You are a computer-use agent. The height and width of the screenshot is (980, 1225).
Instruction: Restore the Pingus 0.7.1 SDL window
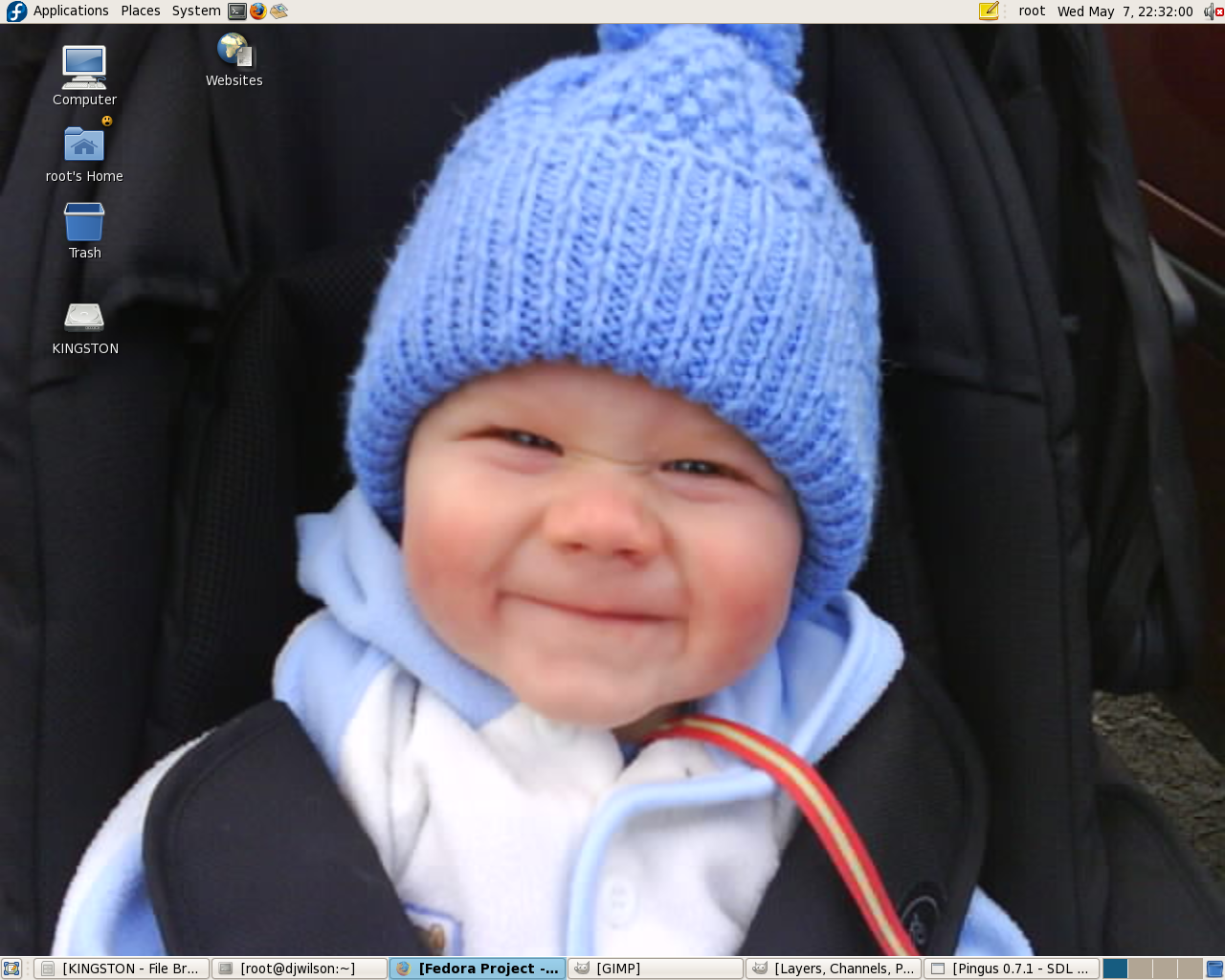(x=1012, y=969)
